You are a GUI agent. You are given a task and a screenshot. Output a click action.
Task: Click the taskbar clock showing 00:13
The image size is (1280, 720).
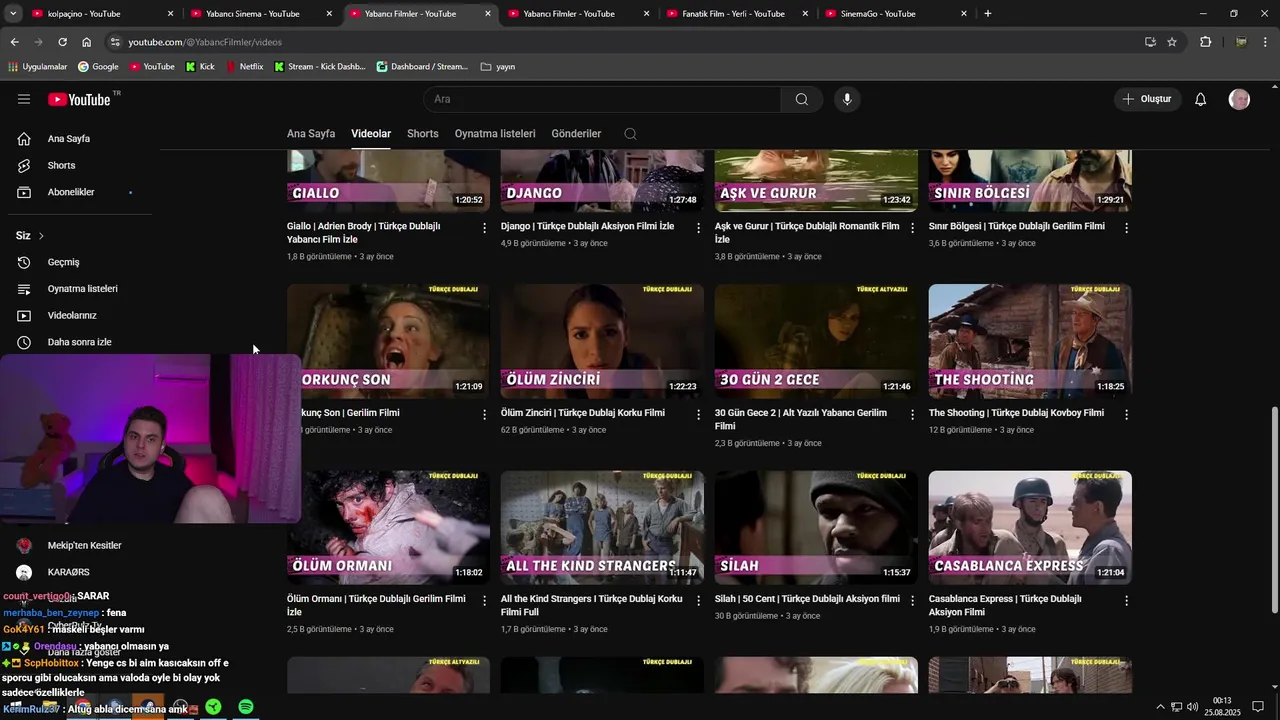tap(1222, 707)
